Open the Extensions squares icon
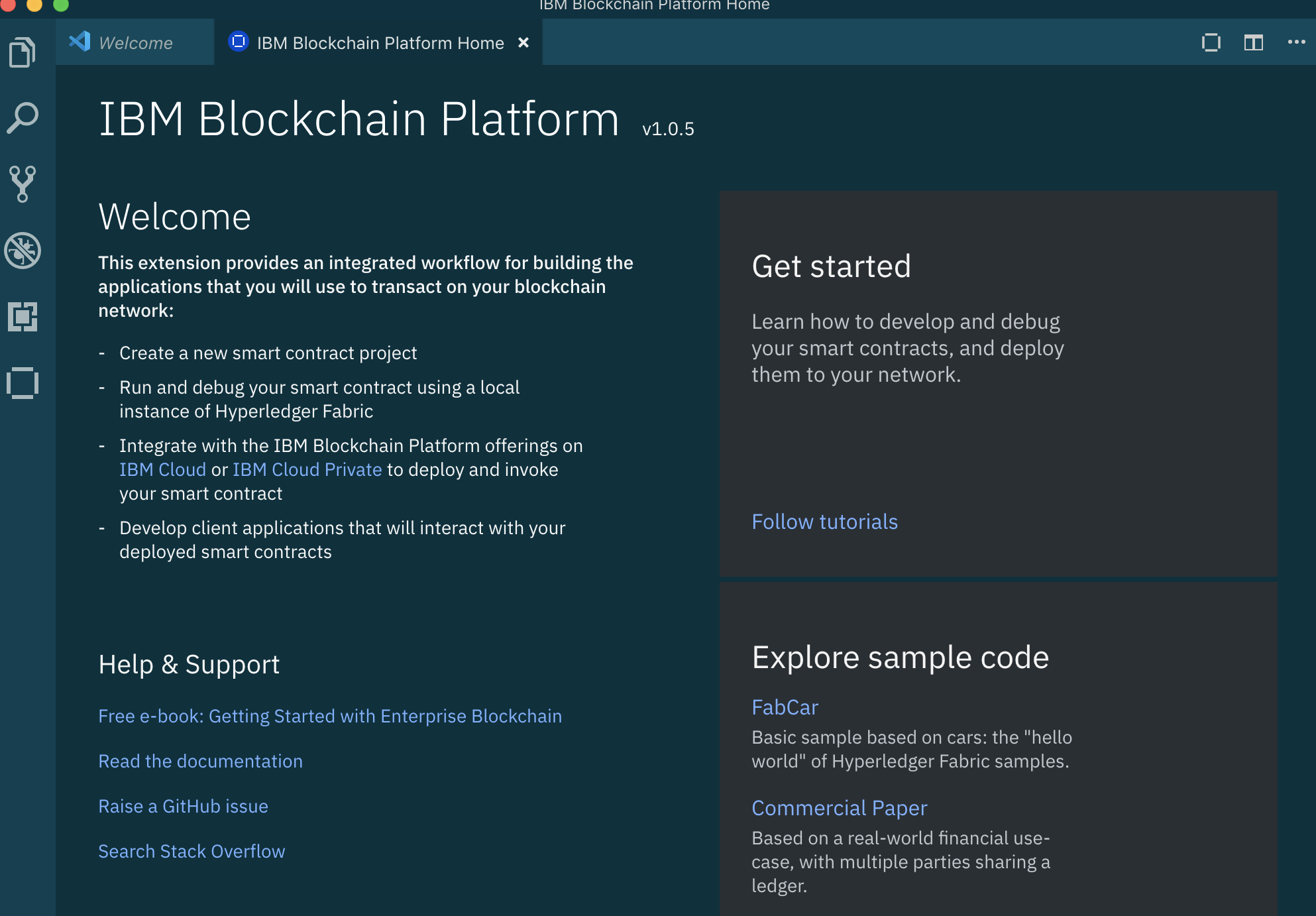The image size is (1316, 916). tap(23, 317)
